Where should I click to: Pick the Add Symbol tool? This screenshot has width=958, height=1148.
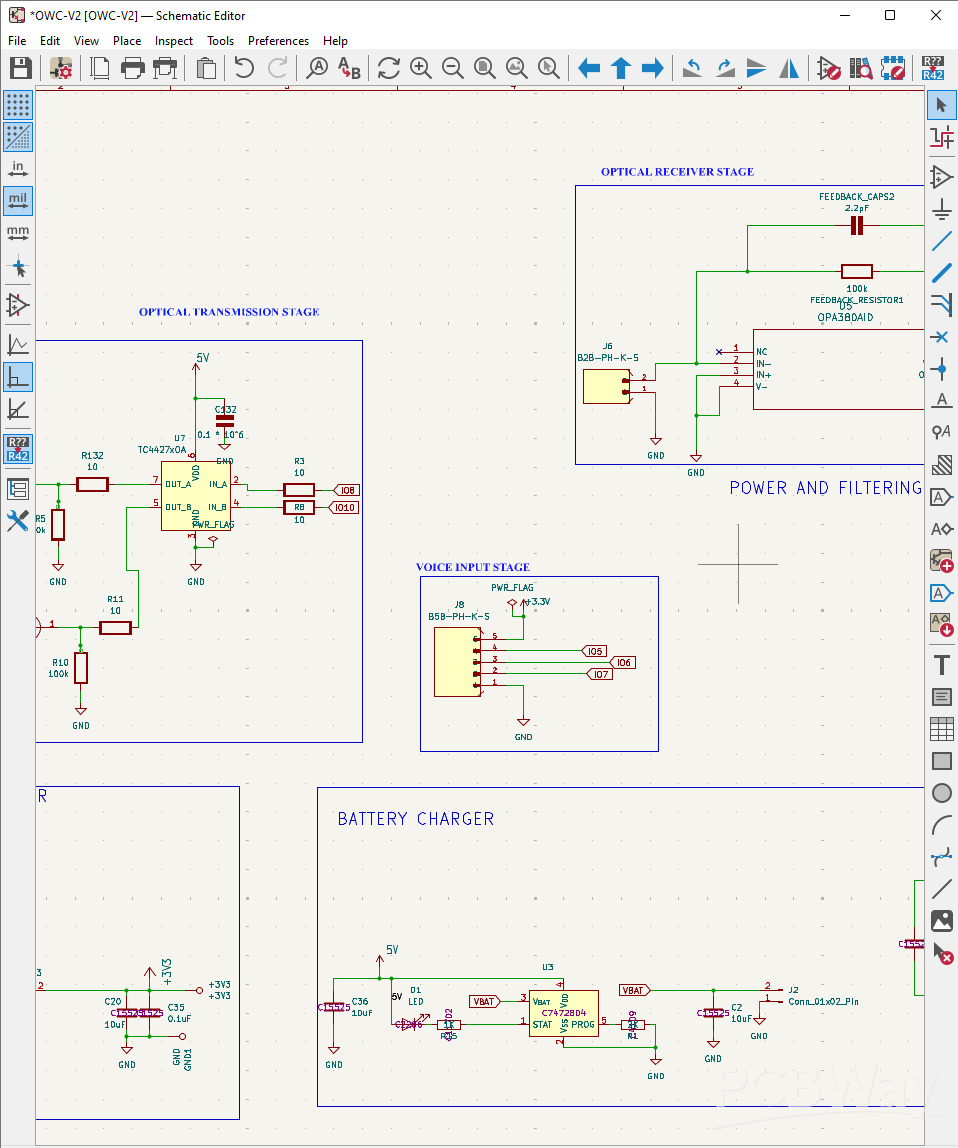941,176
